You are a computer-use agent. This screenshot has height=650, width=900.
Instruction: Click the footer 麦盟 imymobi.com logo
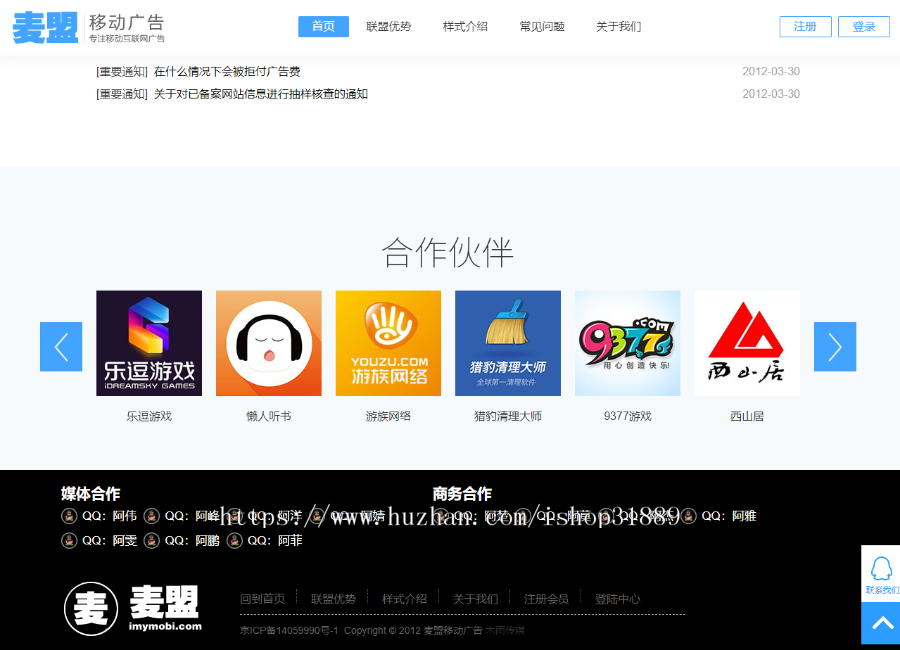pos(133,609)
